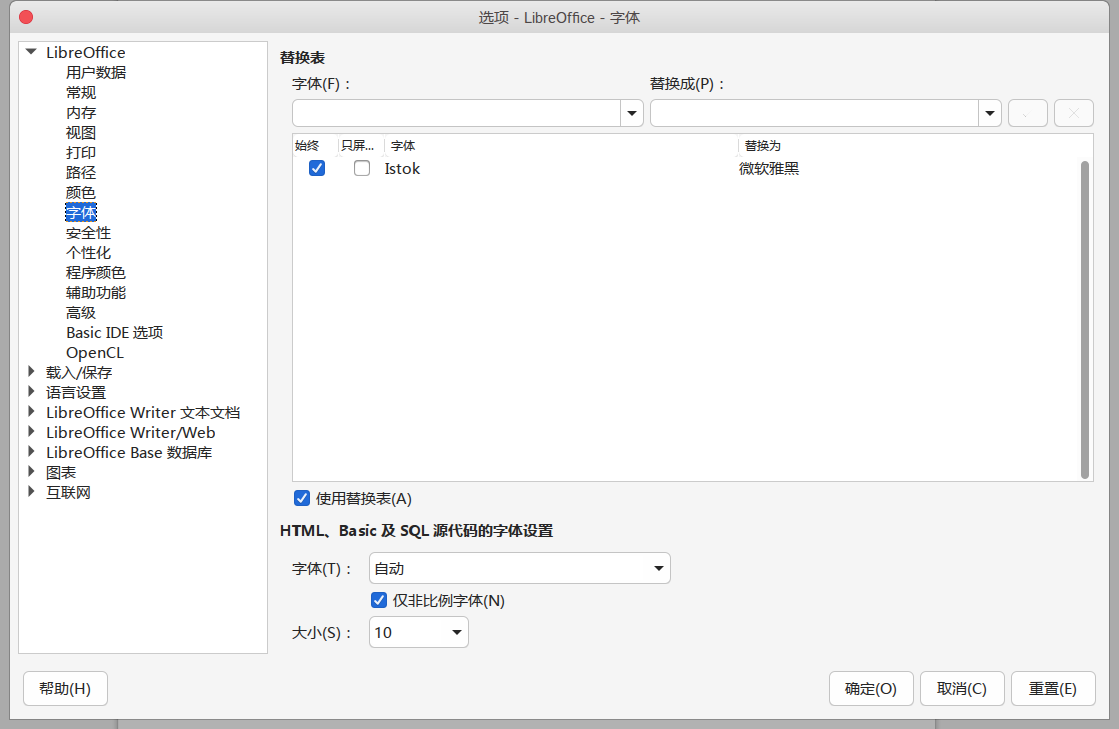This screenshot has width=1119, height=729.
Task: Select 高级 in options tree
Action: coord(81,313)
